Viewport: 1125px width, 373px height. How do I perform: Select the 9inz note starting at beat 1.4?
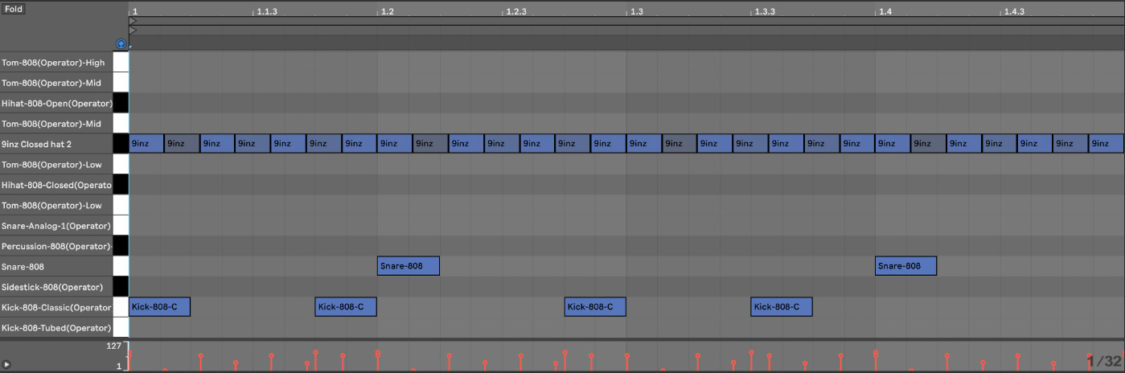tap(893, 143)
